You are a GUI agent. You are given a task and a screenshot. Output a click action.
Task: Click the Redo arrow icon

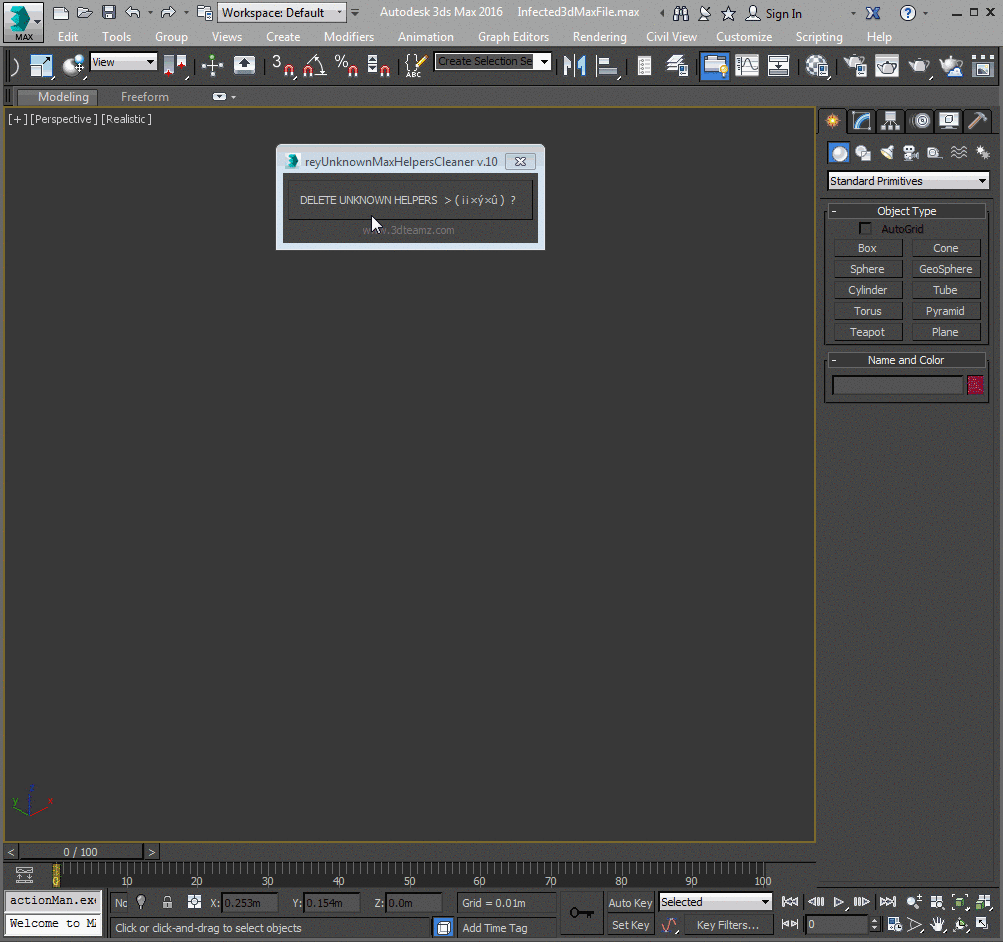click(x=168, y=13)
